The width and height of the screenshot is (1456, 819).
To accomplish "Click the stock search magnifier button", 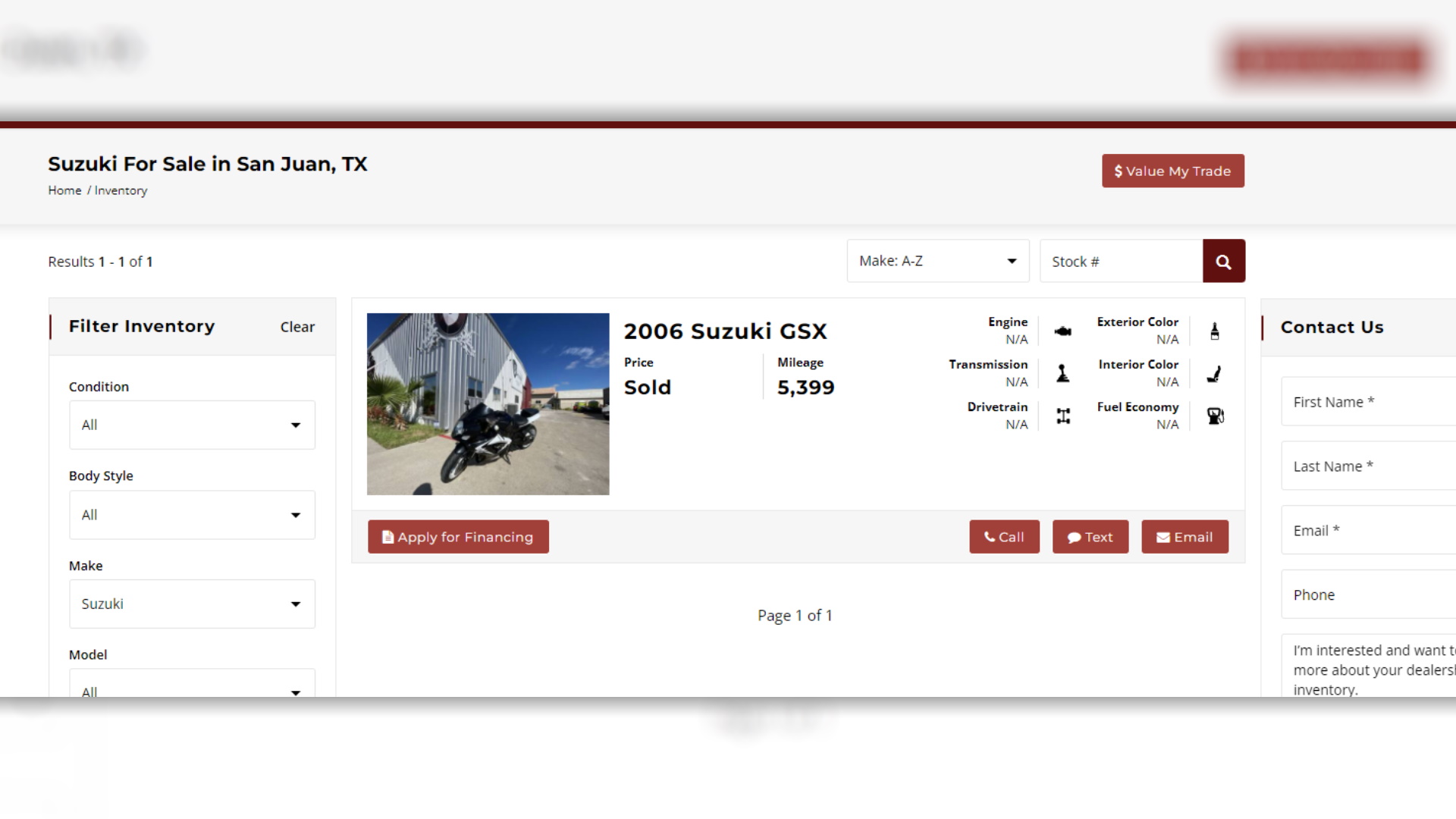I will 1223,262.
